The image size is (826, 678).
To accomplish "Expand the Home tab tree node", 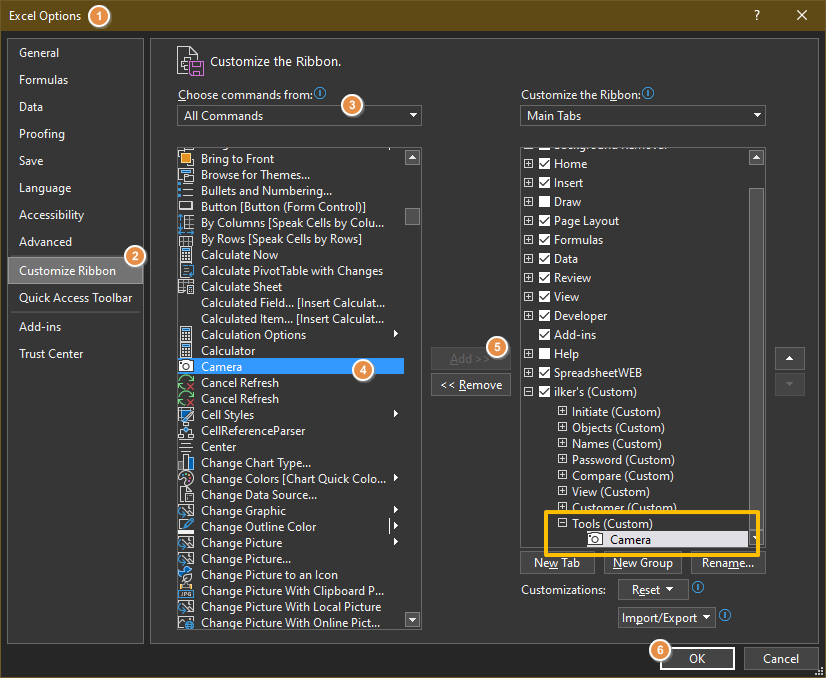I will click(x=528, y=164).
